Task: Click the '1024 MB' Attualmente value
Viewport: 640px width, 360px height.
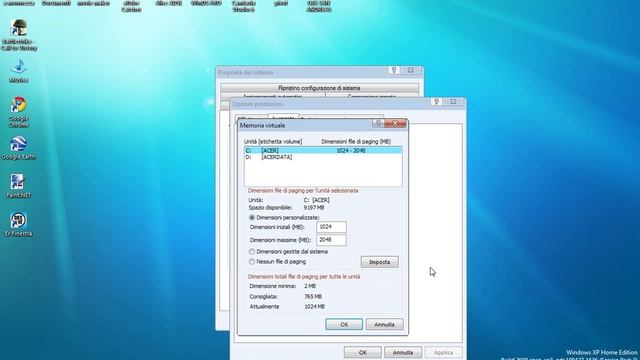Action: tap(315, 307)
